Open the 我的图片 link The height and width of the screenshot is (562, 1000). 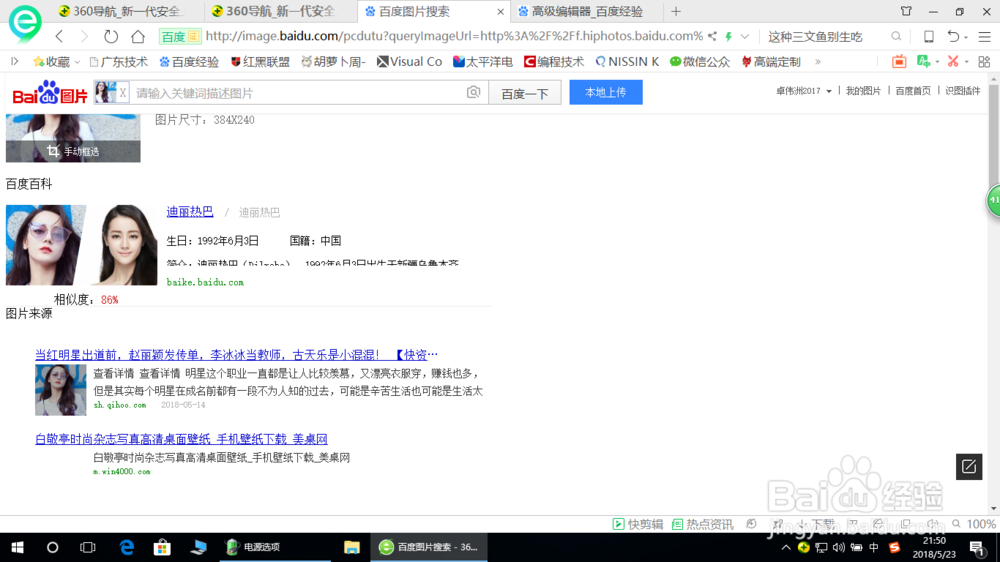click(x=863, y=91)
